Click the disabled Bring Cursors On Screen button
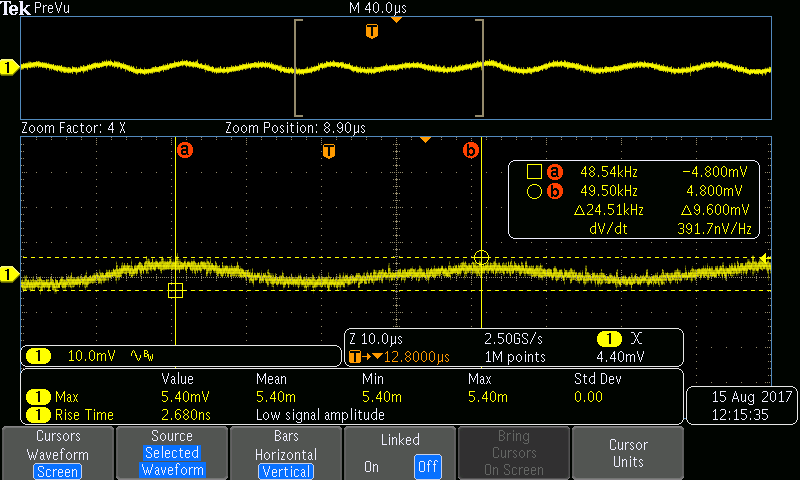Image resolution: width=800 pixels, height=480 pixels. [x=514, y=453]
